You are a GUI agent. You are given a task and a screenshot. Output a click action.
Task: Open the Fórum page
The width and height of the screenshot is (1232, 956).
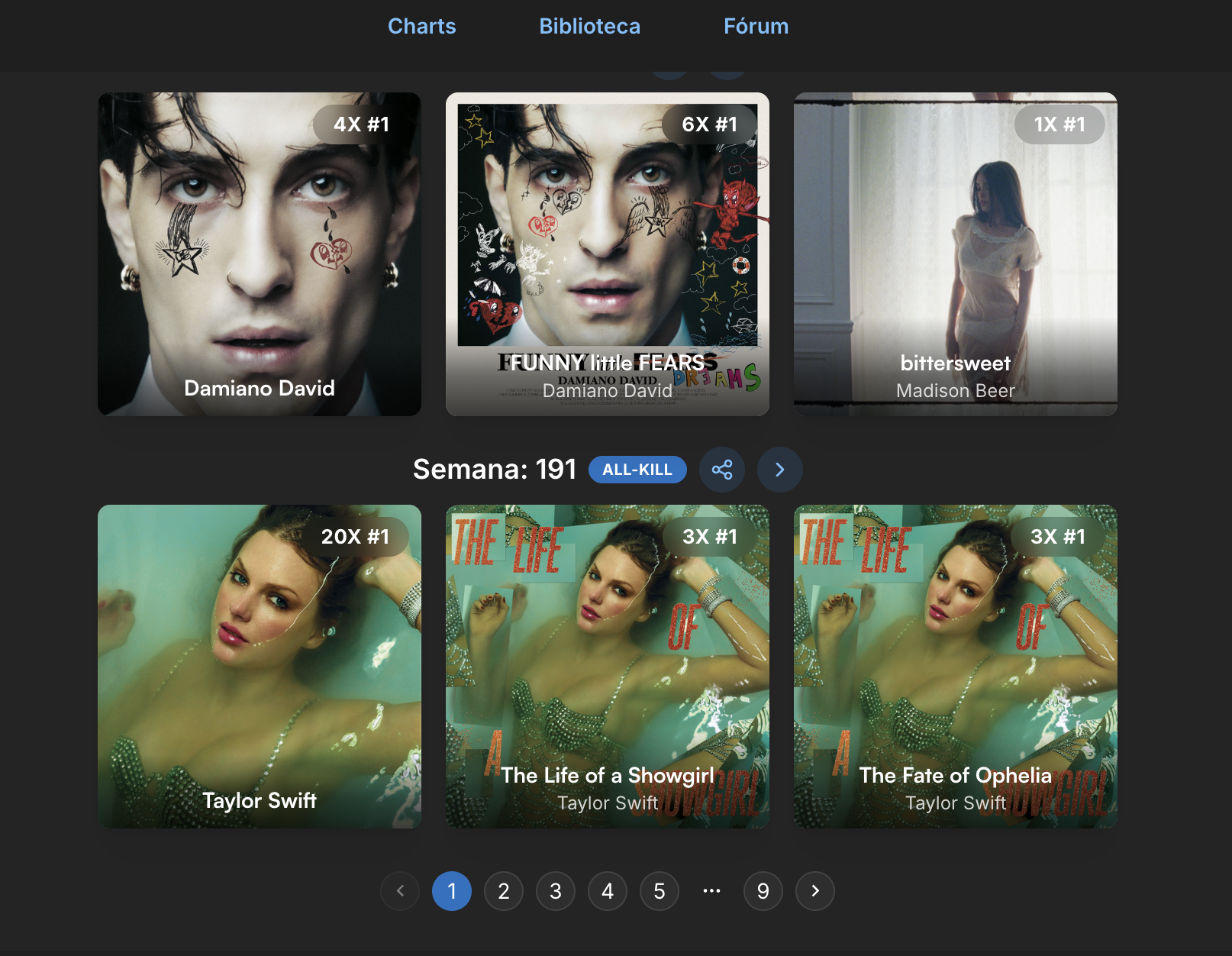[x=756, y=26]
